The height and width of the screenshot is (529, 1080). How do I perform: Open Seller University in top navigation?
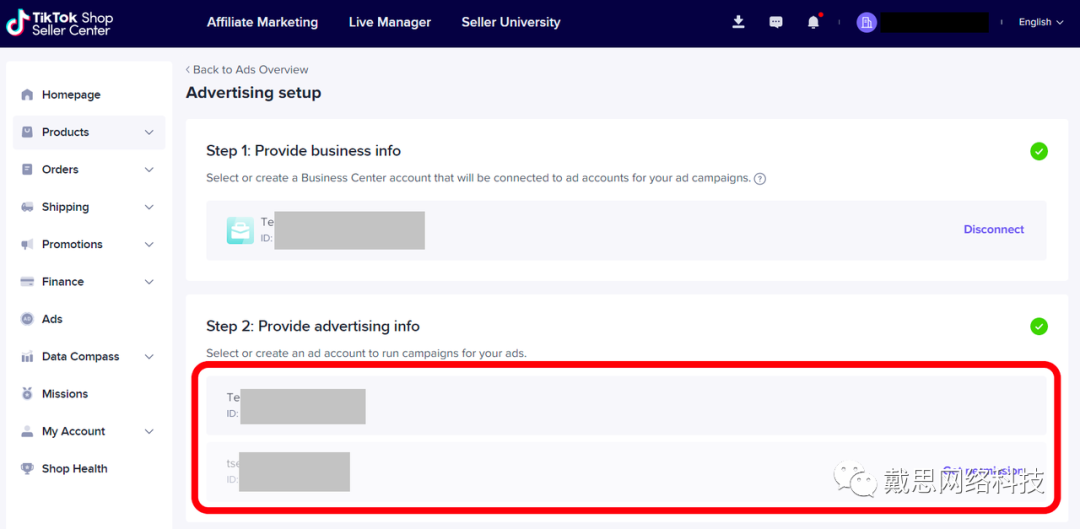tap(511, 22)
